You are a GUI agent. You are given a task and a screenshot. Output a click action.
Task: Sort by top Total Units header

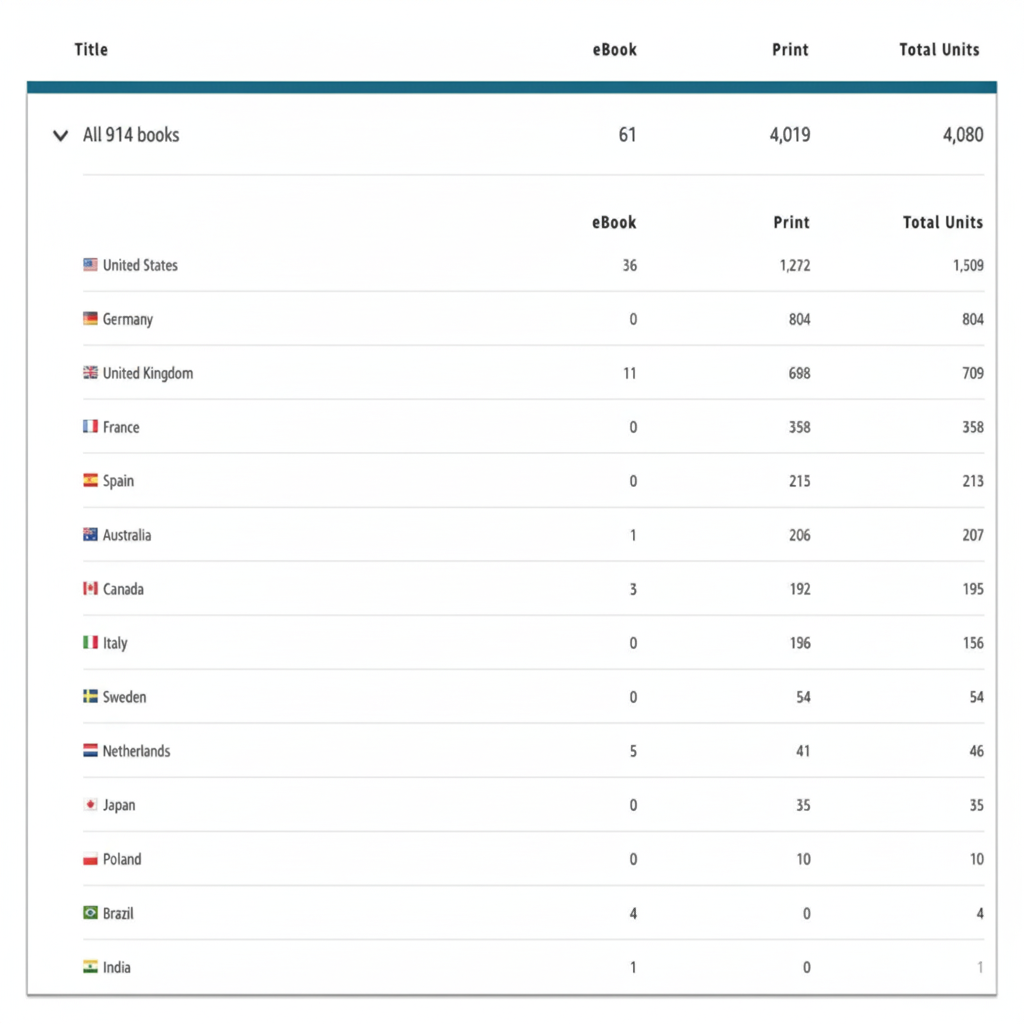[939, 50]
